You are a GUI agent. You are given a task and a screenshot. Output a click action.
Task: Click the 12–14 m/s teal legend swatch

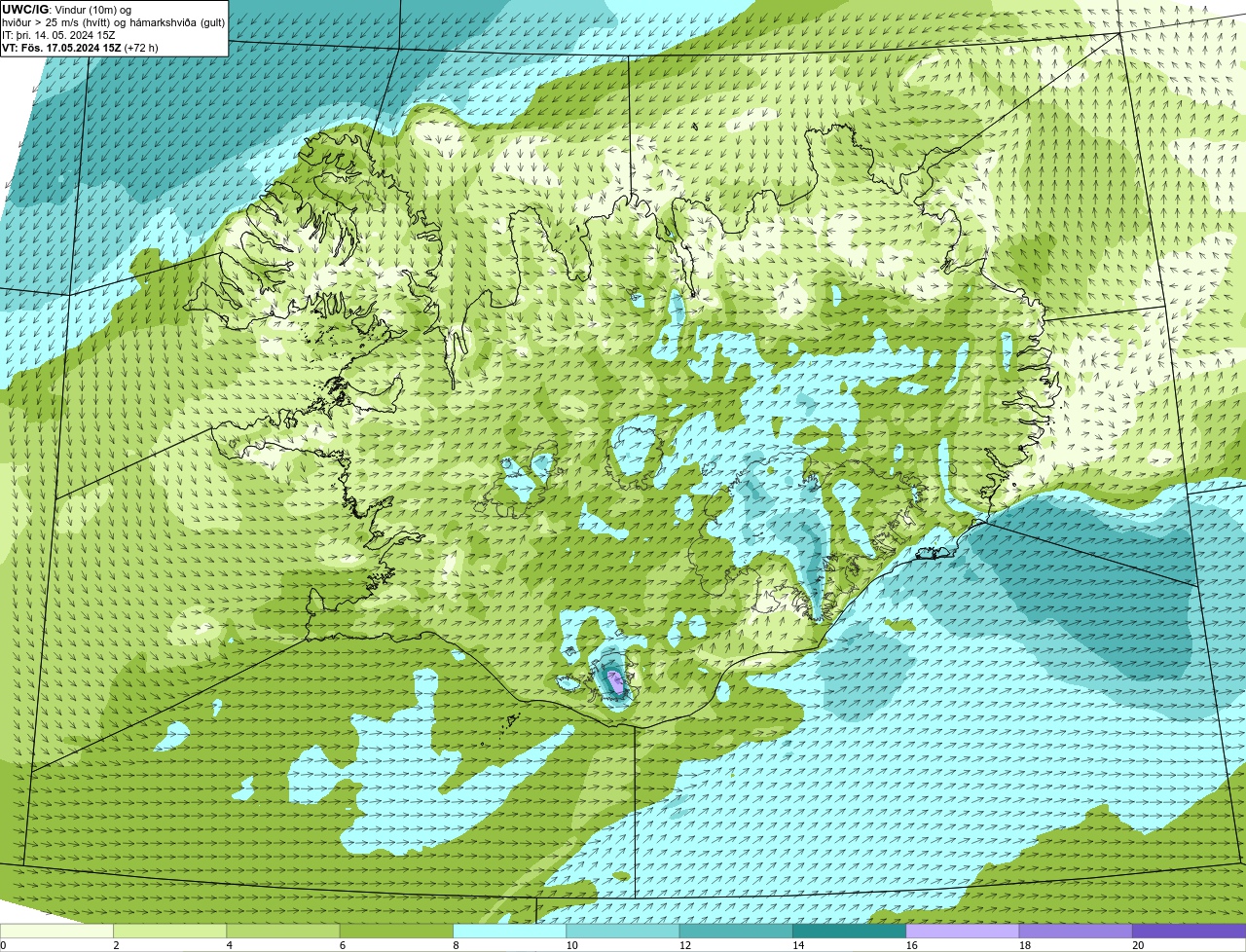click(x=736, y=932)
